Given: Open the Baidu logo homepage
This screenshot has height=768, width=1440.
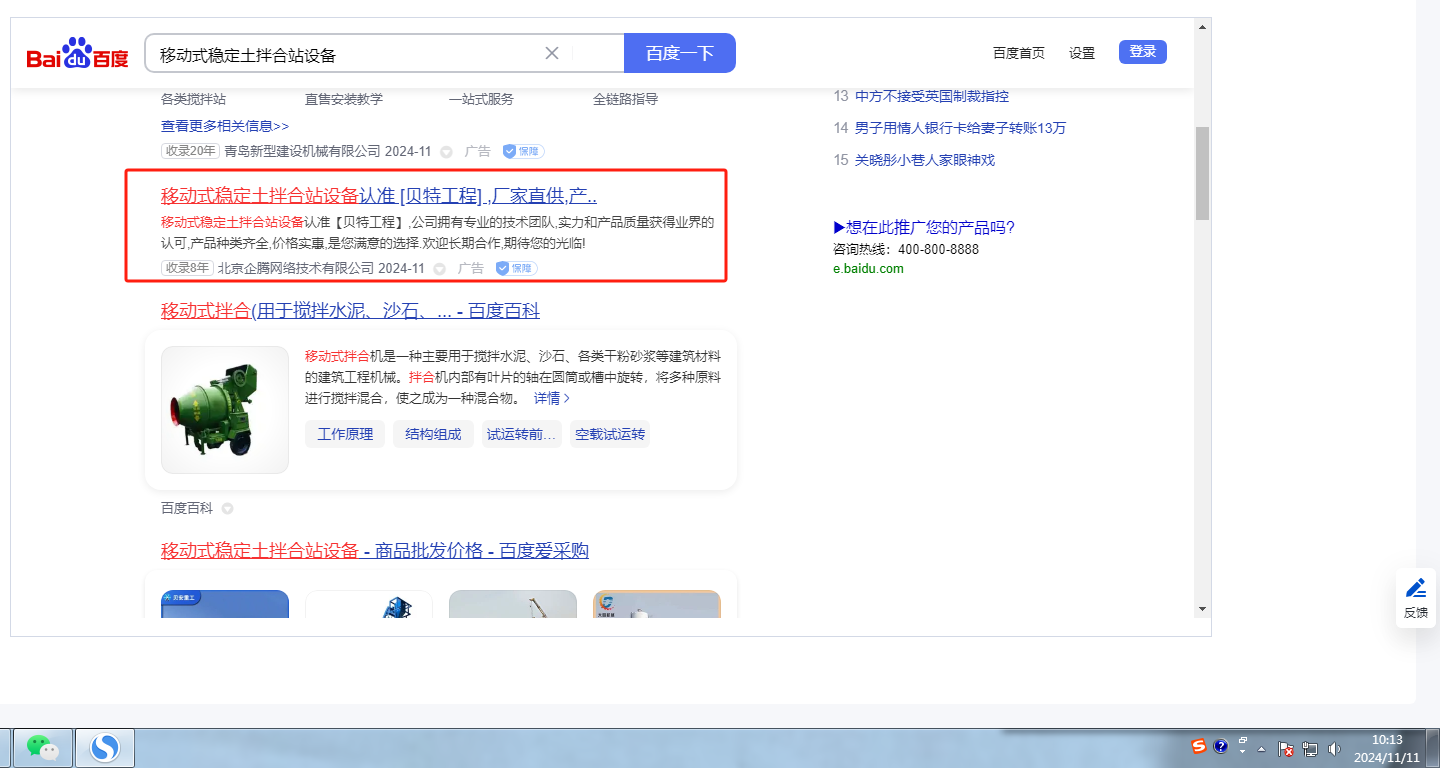Looking at the screenshot, I should coord(78,53).
